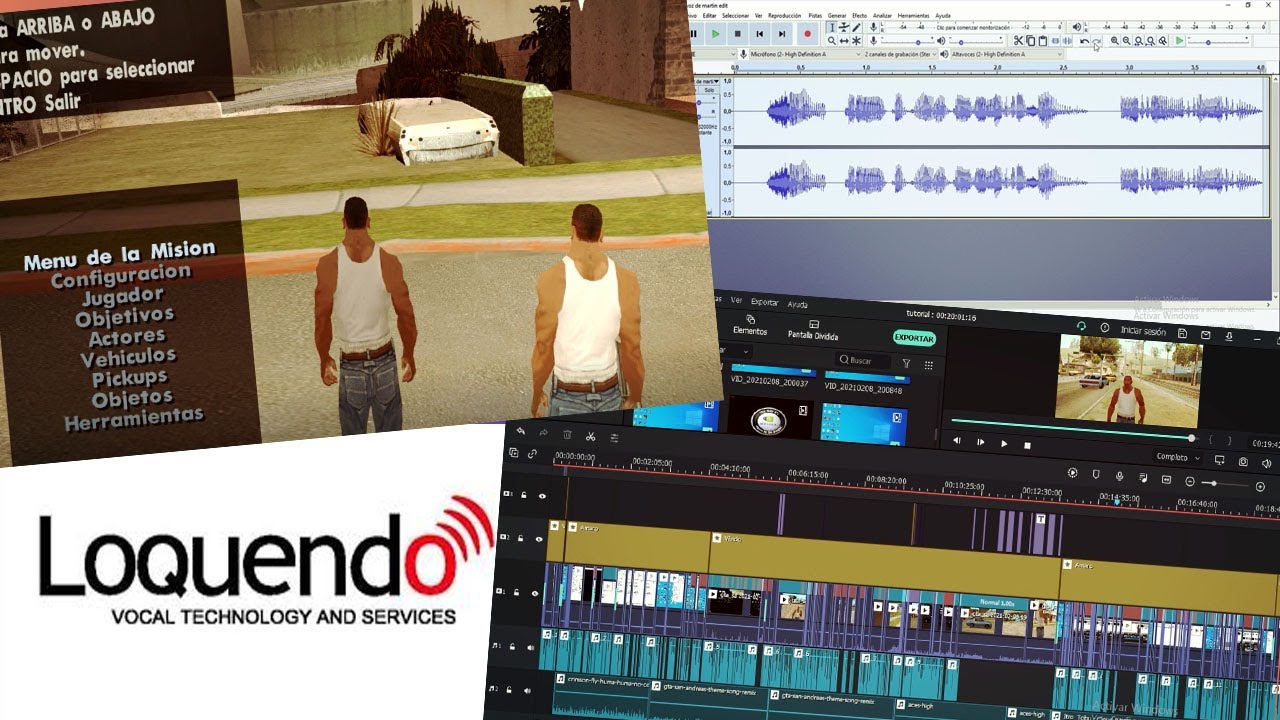The image size is (1280, 720).
Task: Click the Filmora preview progress slider handle
Action: coord(1191,438)
